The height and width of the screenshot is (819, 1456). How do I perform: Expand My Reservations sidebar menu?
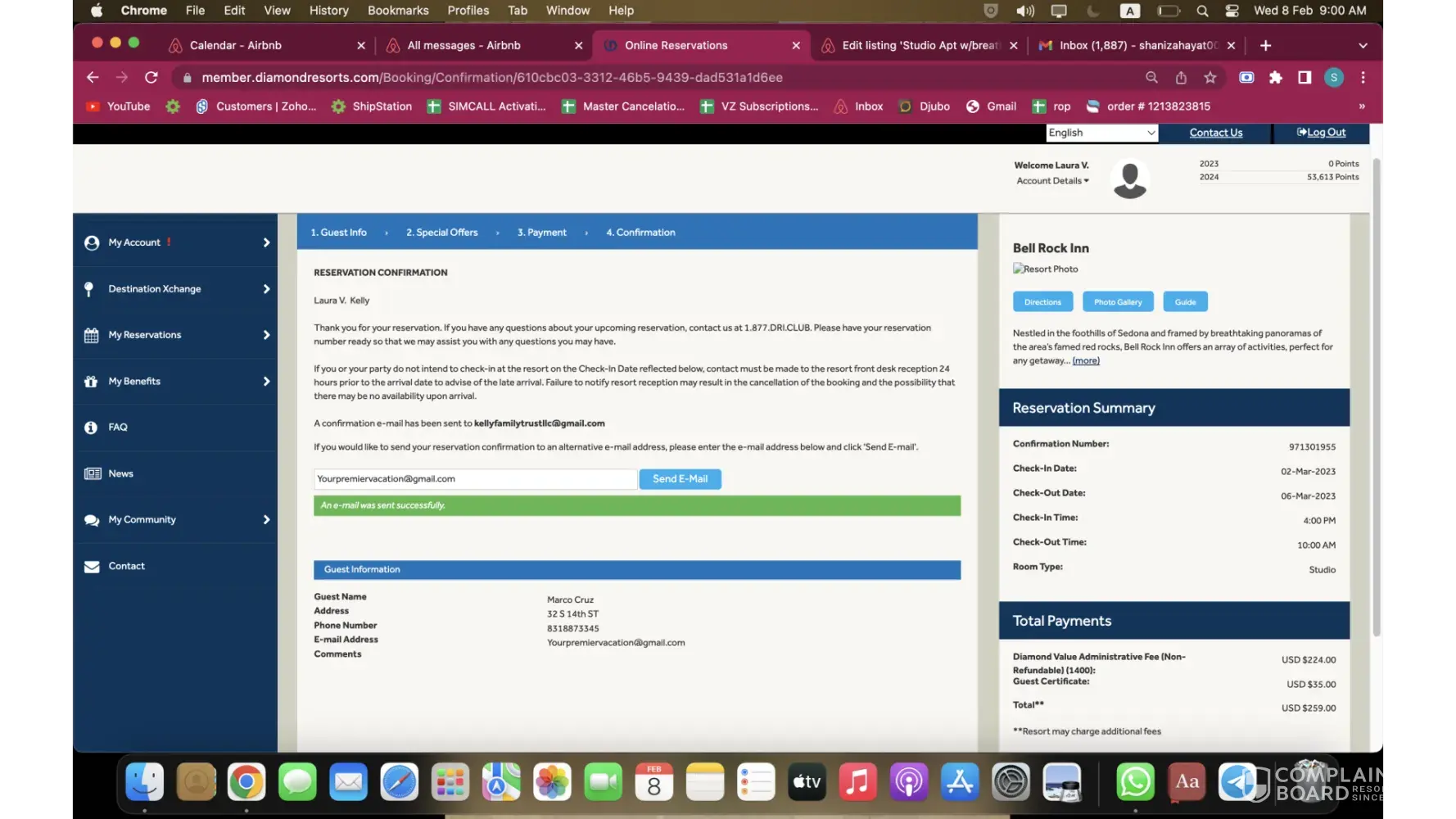[175, 335]
